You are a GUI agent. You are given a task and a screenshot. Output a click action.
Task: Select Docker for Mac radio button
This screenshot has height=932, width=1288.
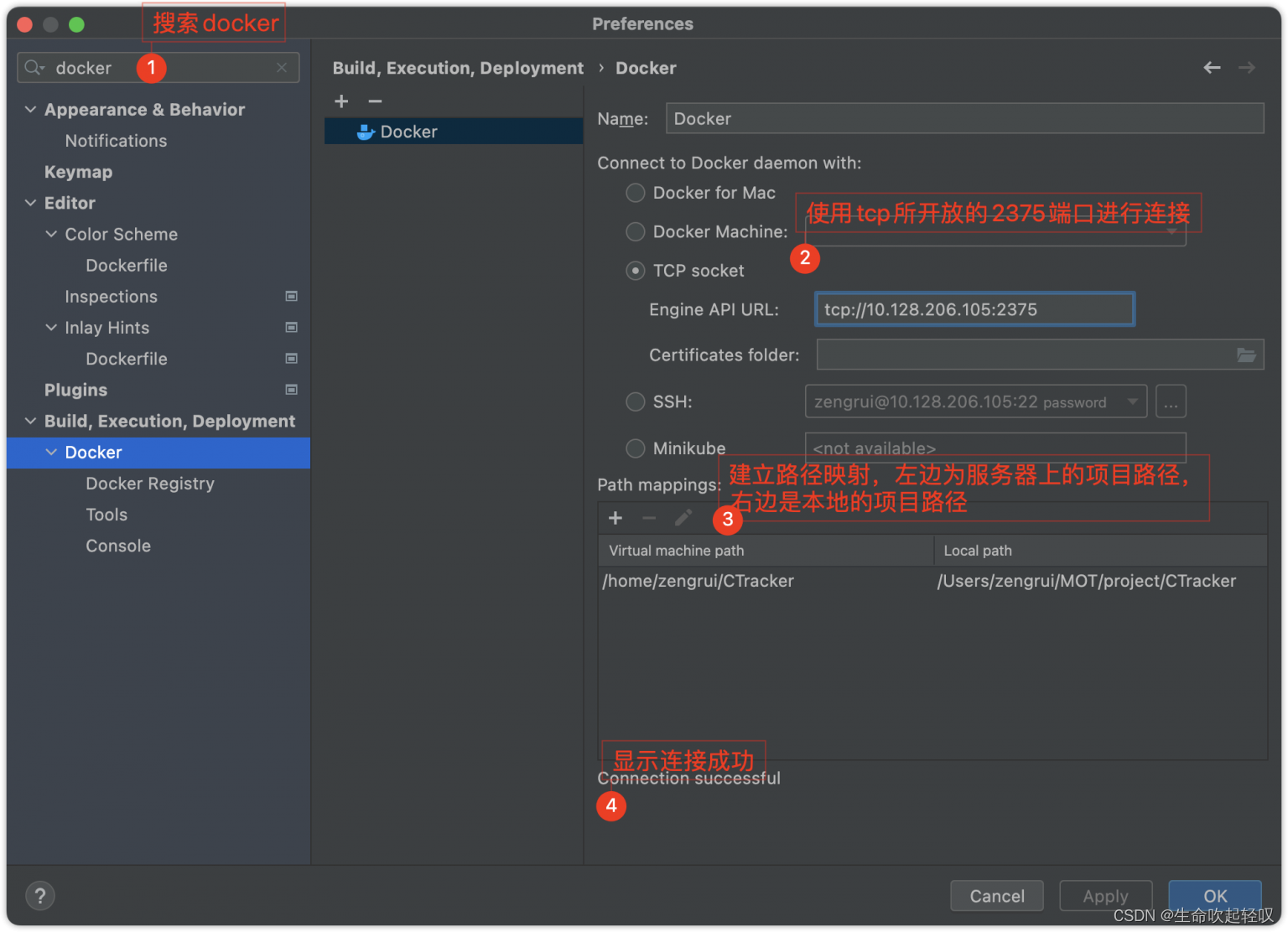point(636,193)
